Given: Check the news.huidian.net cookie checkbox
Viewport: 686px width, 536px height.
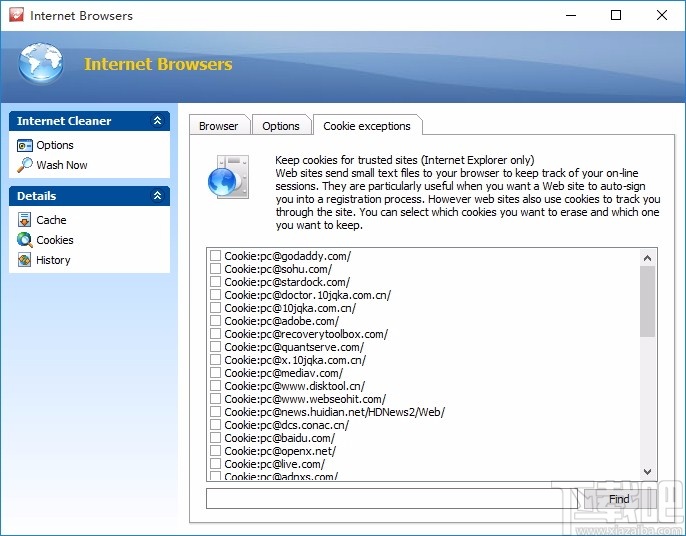Looking at the screenshot, I should pyautogui.click(x=215, y=412).
